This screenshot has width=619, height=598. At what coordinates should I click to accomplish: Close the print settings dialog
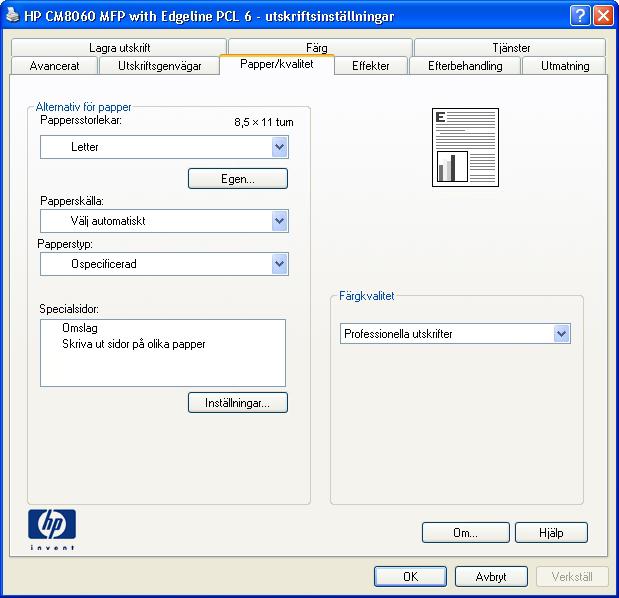(604, 16)
